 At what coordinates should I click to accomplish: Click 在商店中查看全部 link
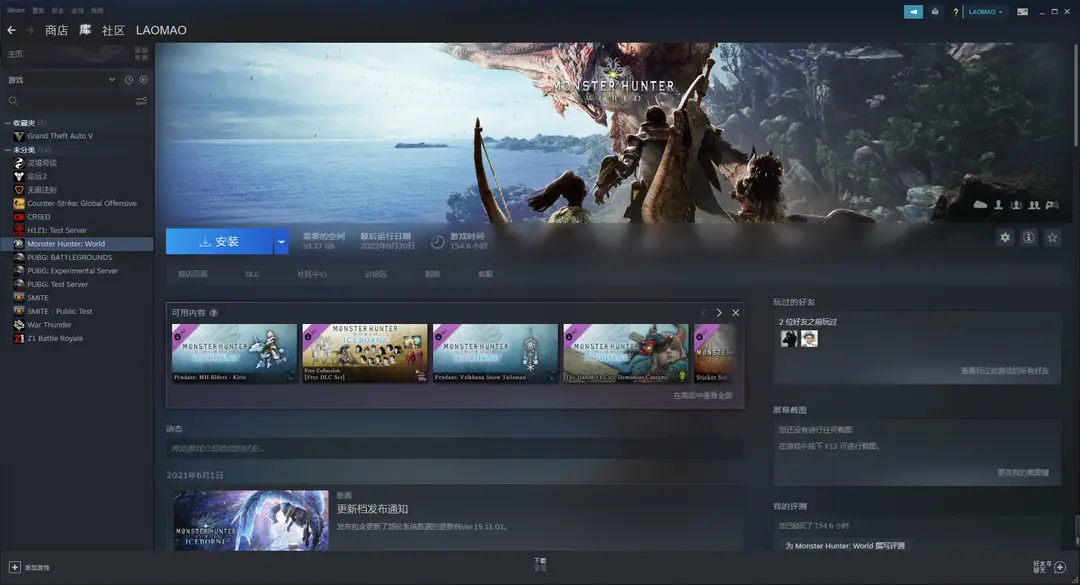[x=703, y=396]
